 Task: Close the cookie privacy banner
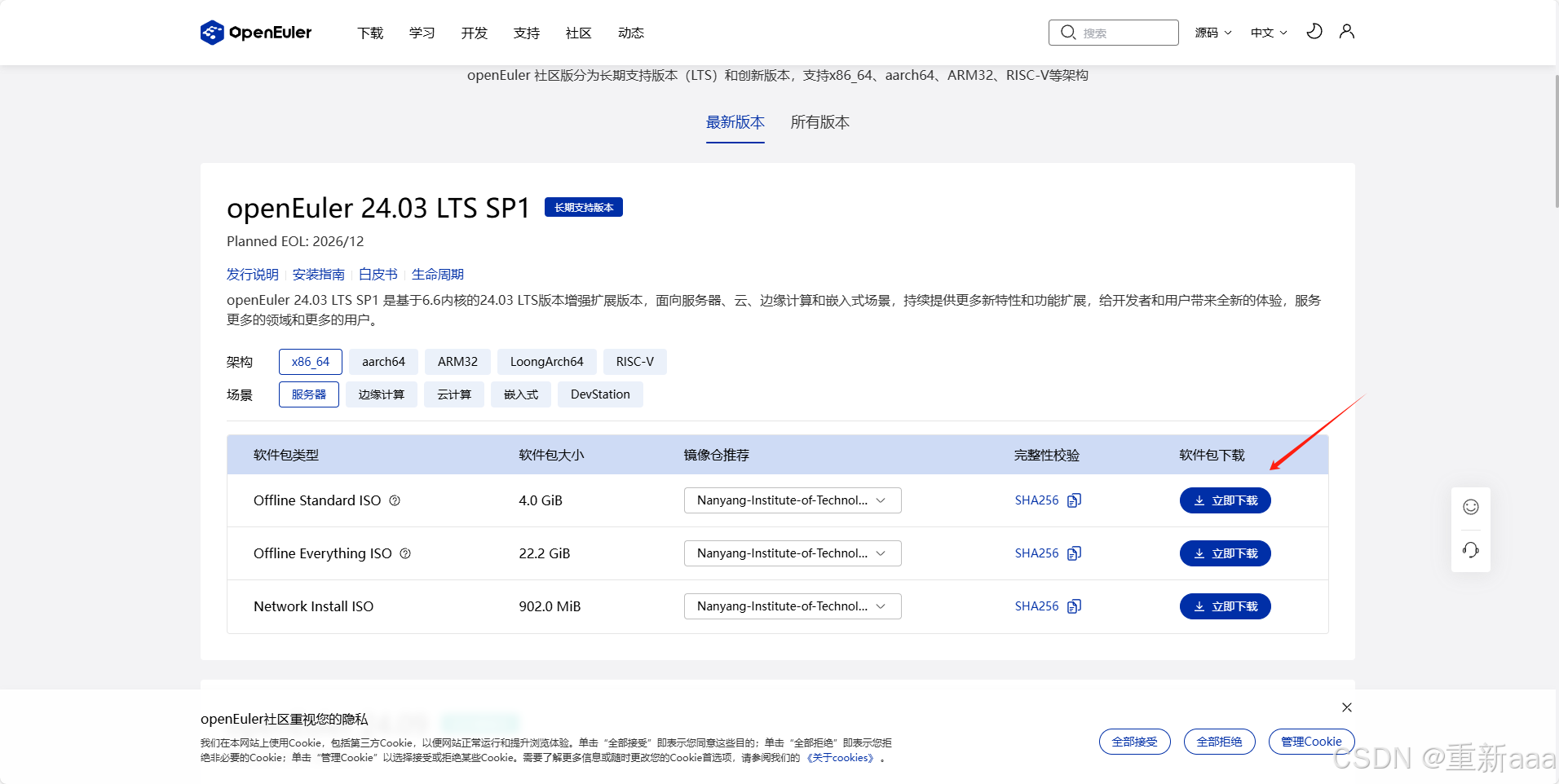click(1347, 707)
